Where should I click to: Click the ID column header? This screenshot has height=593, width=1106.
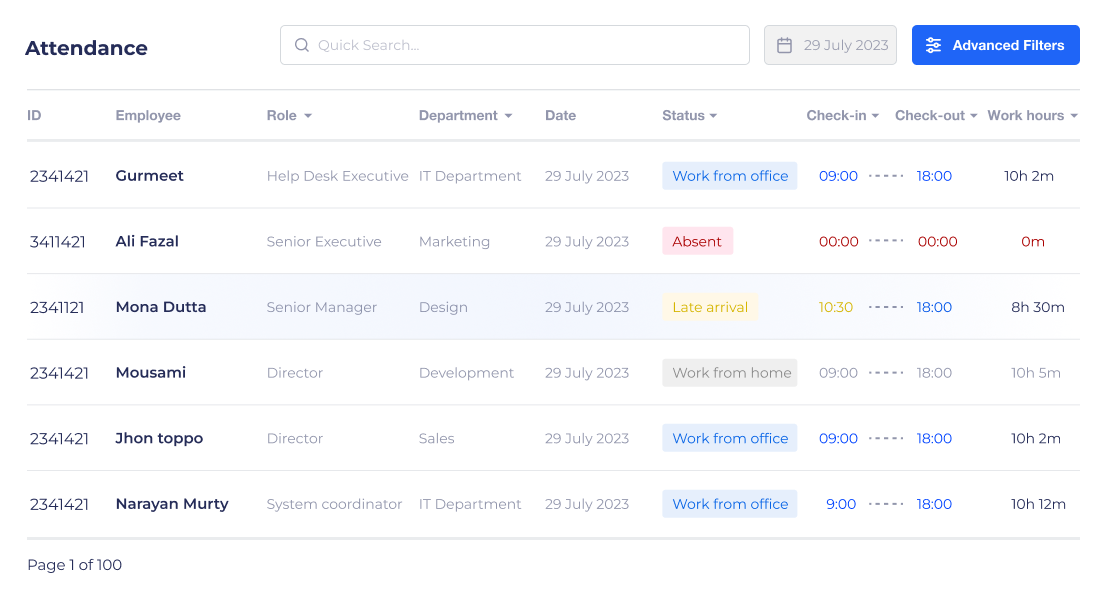pos(34,116)
